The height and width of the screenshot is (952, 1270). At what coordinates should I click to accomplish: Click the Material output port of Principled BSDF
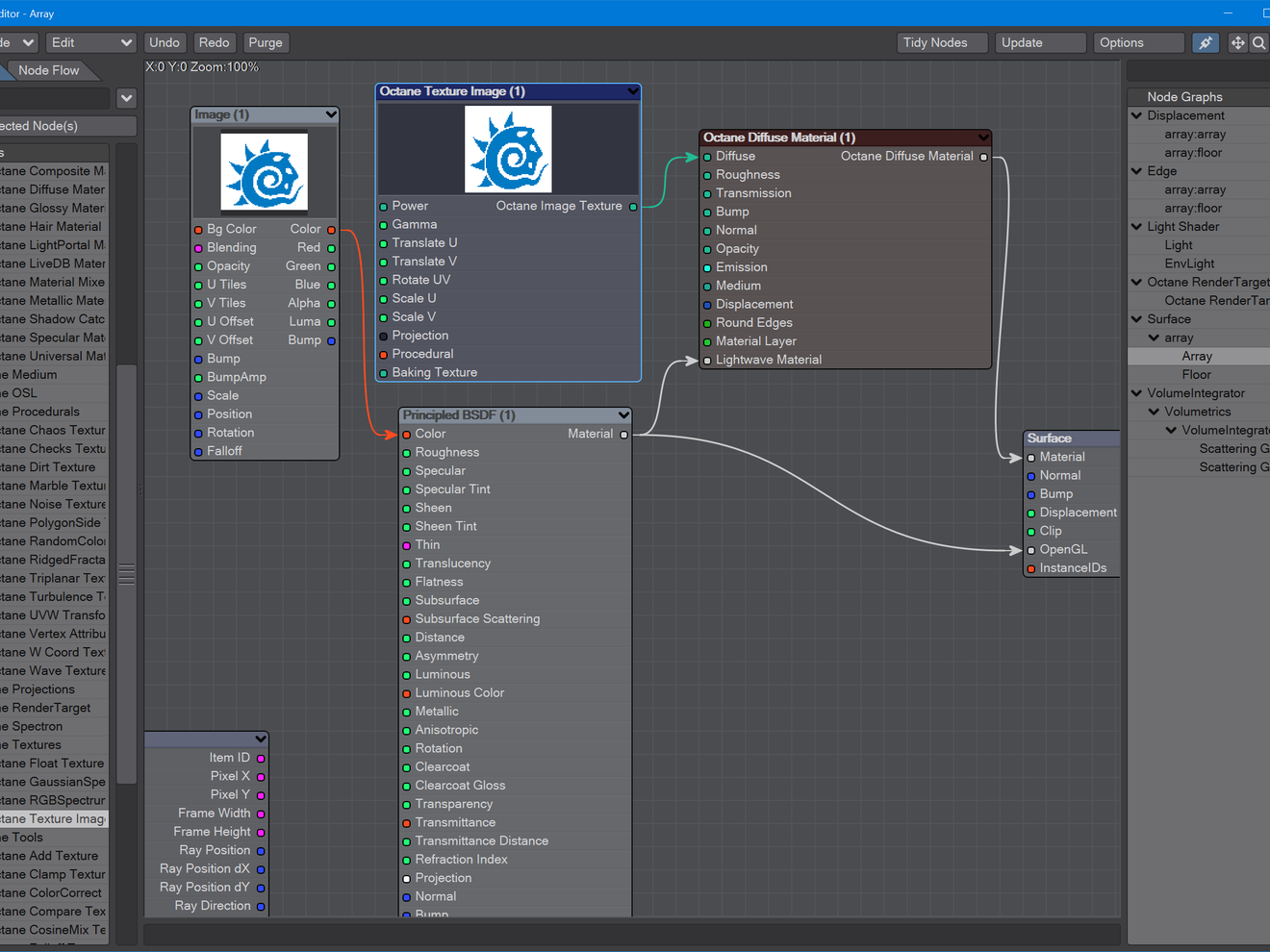click(x=624, y=435)
